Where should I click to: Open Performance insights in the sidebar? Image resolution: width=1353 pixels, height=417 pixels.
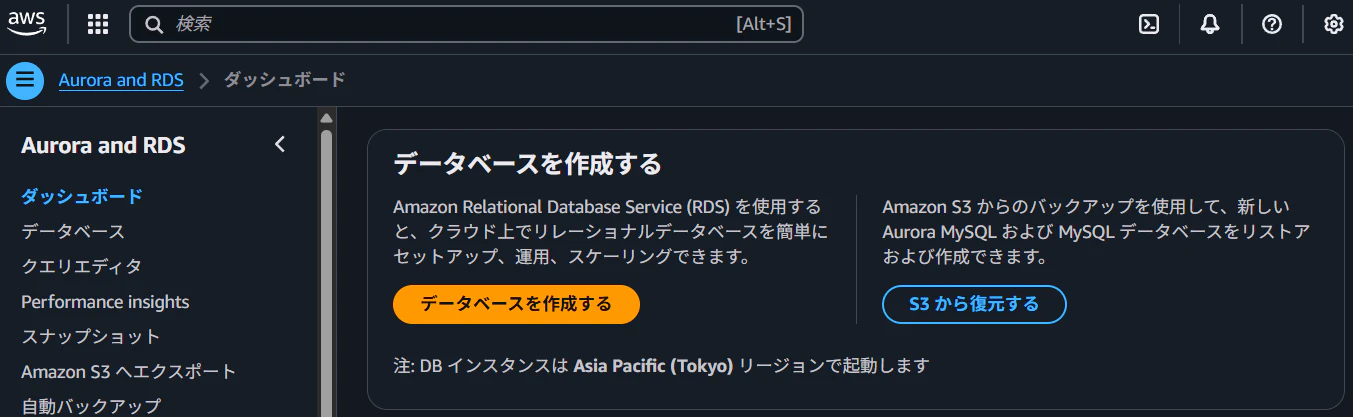(x=105, y=302)
